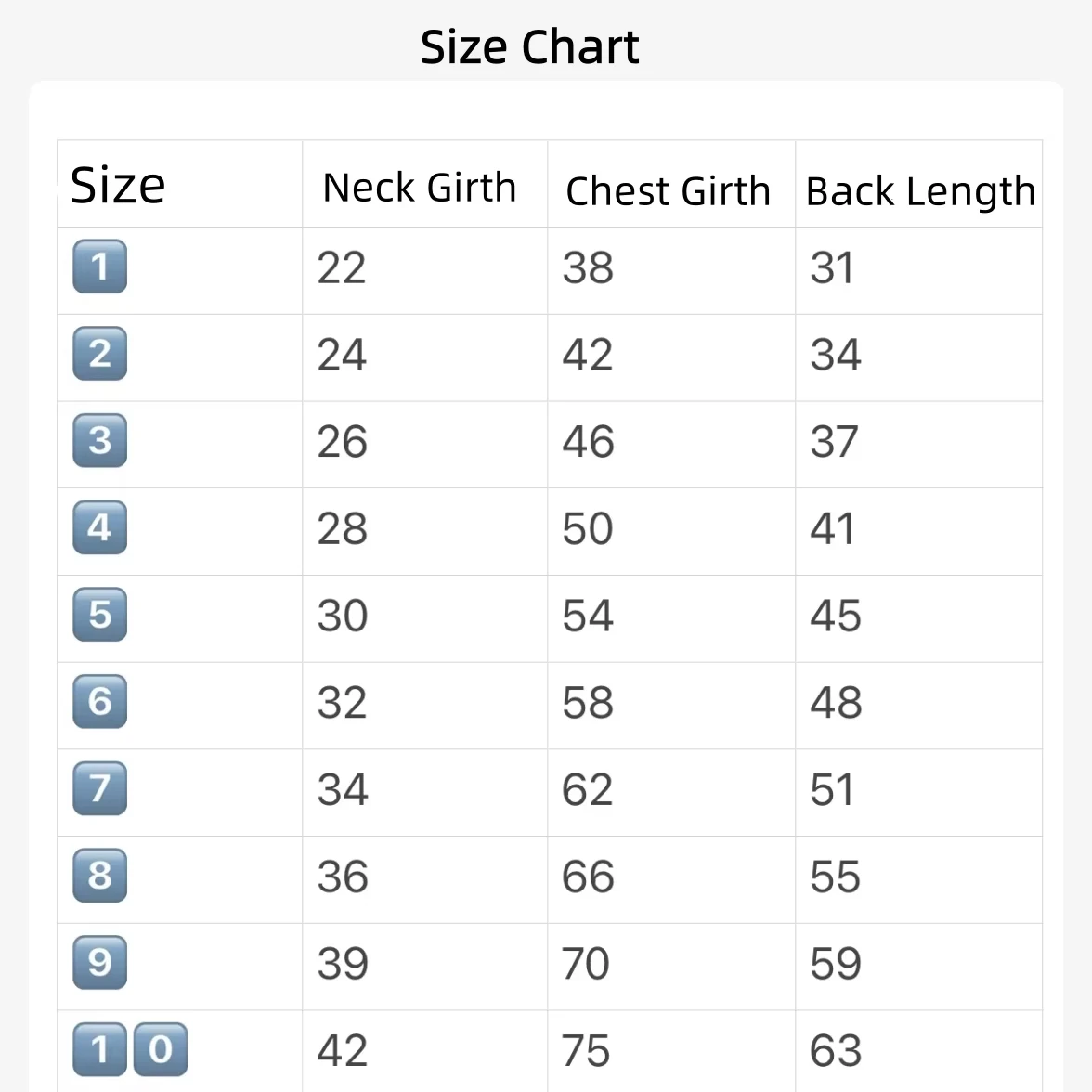Select back length value 48

point(836,703)
